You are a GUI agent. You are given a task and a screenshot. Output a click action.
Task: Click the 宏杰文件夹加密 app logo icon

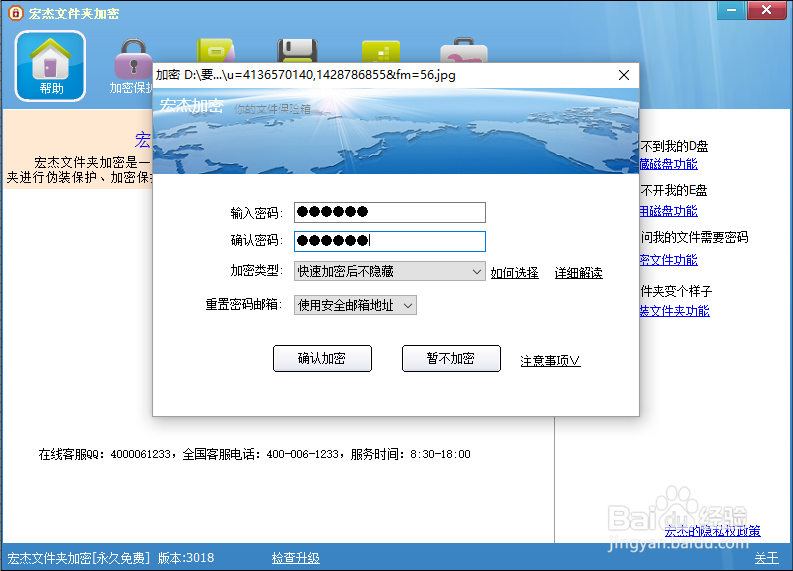click(x=16, y=13)
